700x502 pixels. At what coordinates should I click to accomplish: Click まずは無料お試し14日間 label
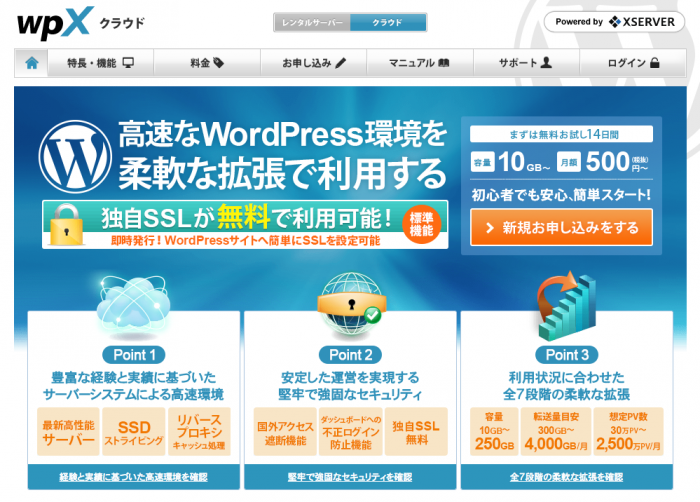(x=561, y=134)
